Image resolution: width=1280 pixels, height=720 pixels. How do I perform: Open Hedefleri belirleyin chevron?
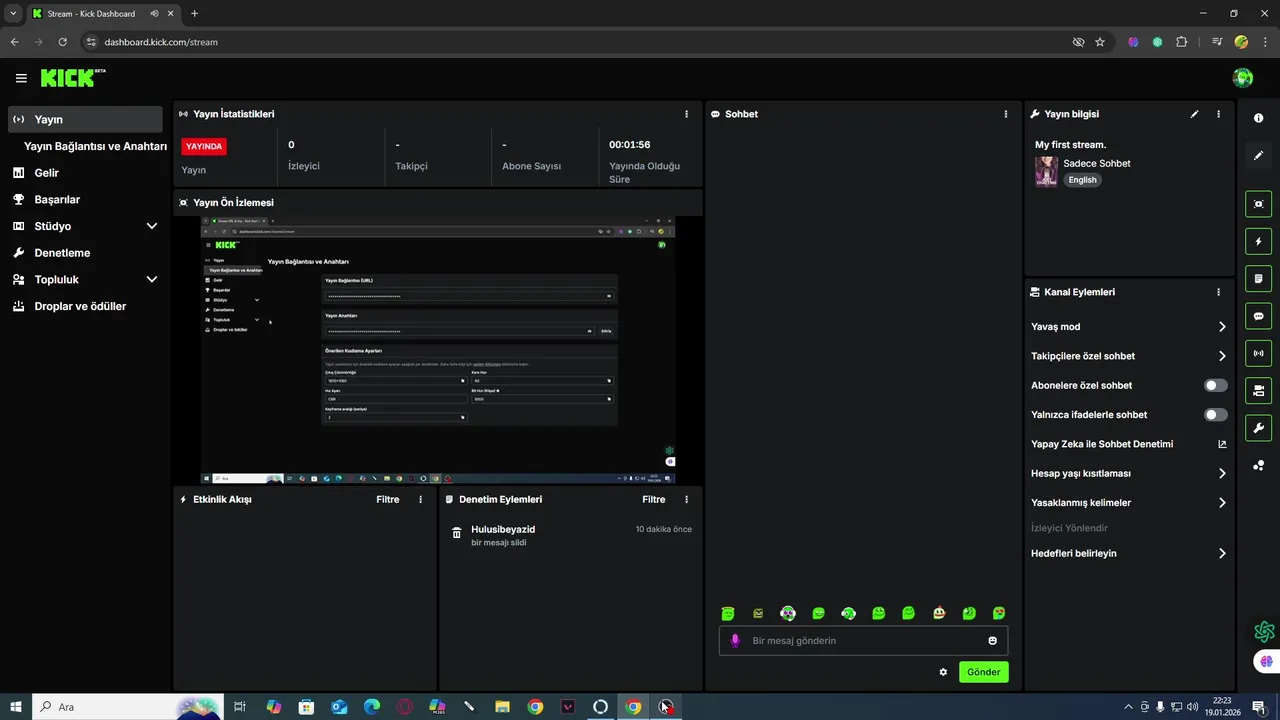pos(1222,553)
